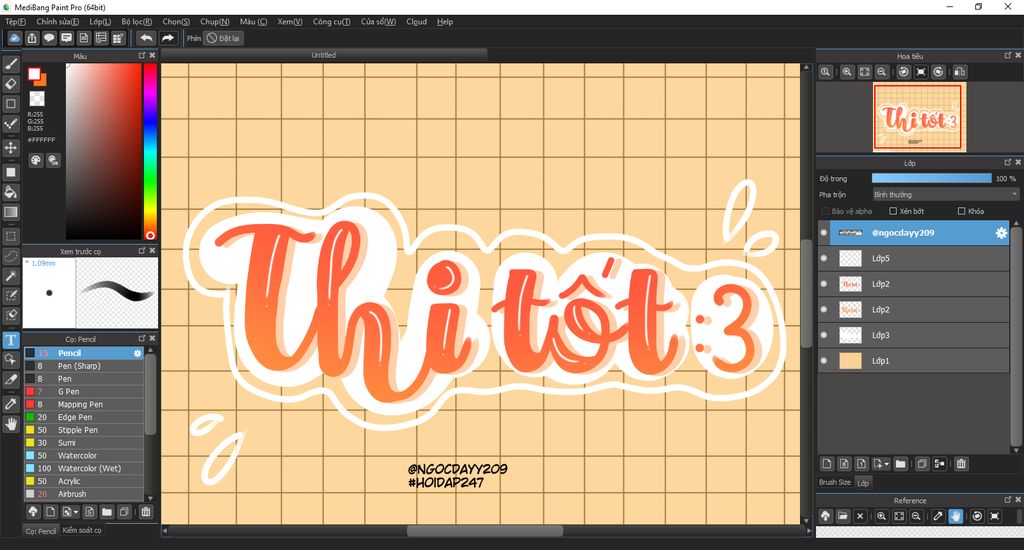The height and width of the screenshot is (550, 1024).
Task: Select the Move tool
Action: (11, 147)
